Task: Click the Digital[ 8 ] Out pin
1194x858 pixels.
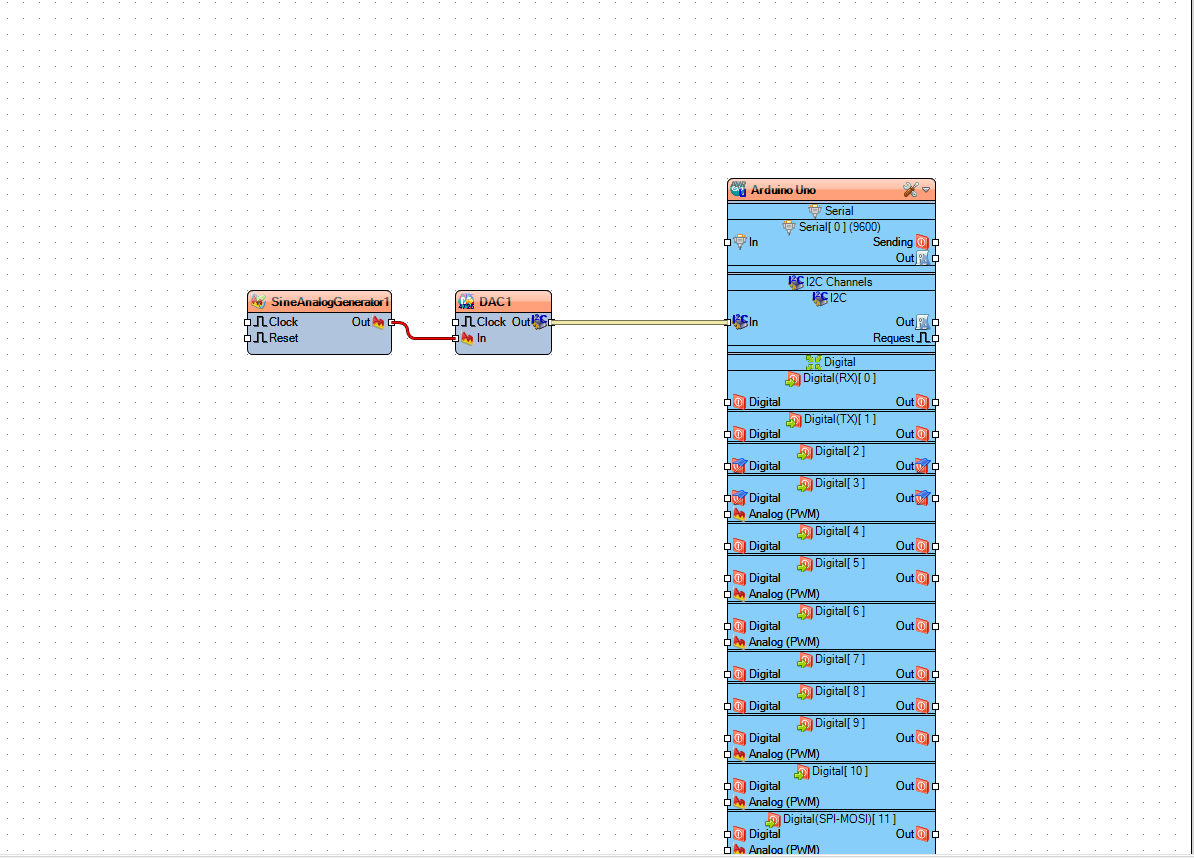Action: pos(936,706)
